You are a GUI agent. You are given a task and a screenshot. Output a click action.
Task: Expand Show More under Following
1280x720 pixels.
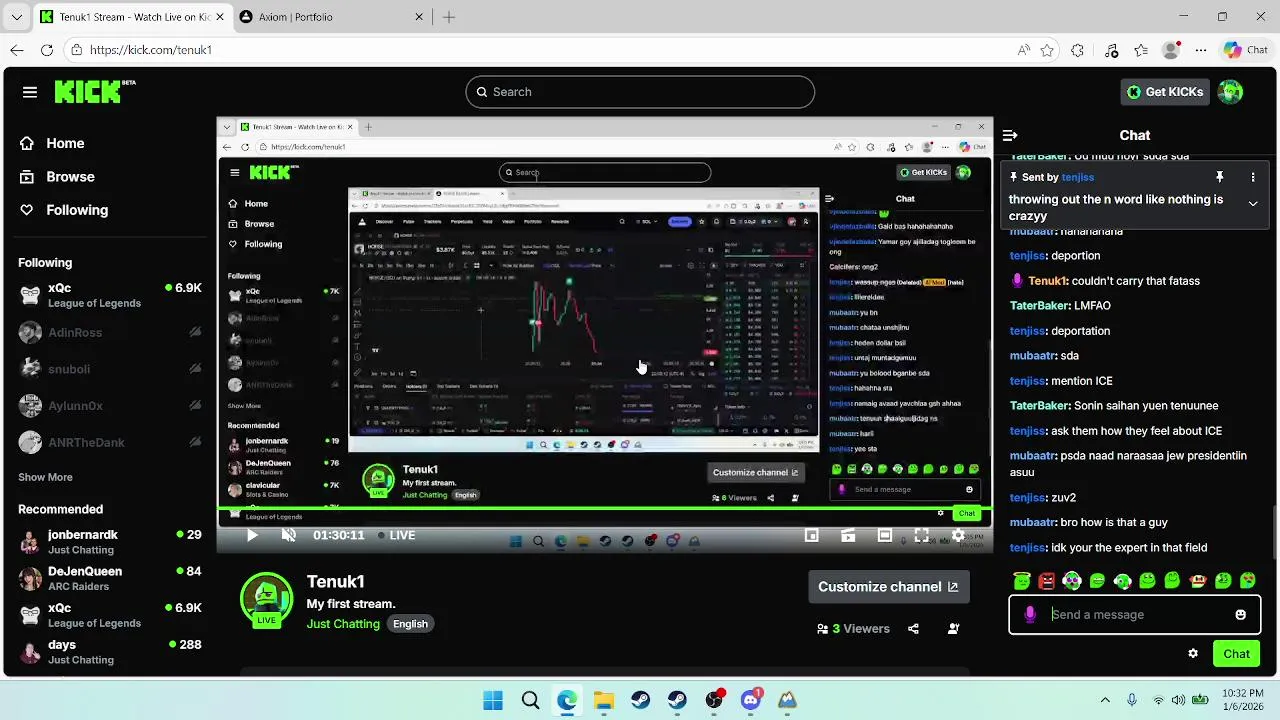click(45, 477)
